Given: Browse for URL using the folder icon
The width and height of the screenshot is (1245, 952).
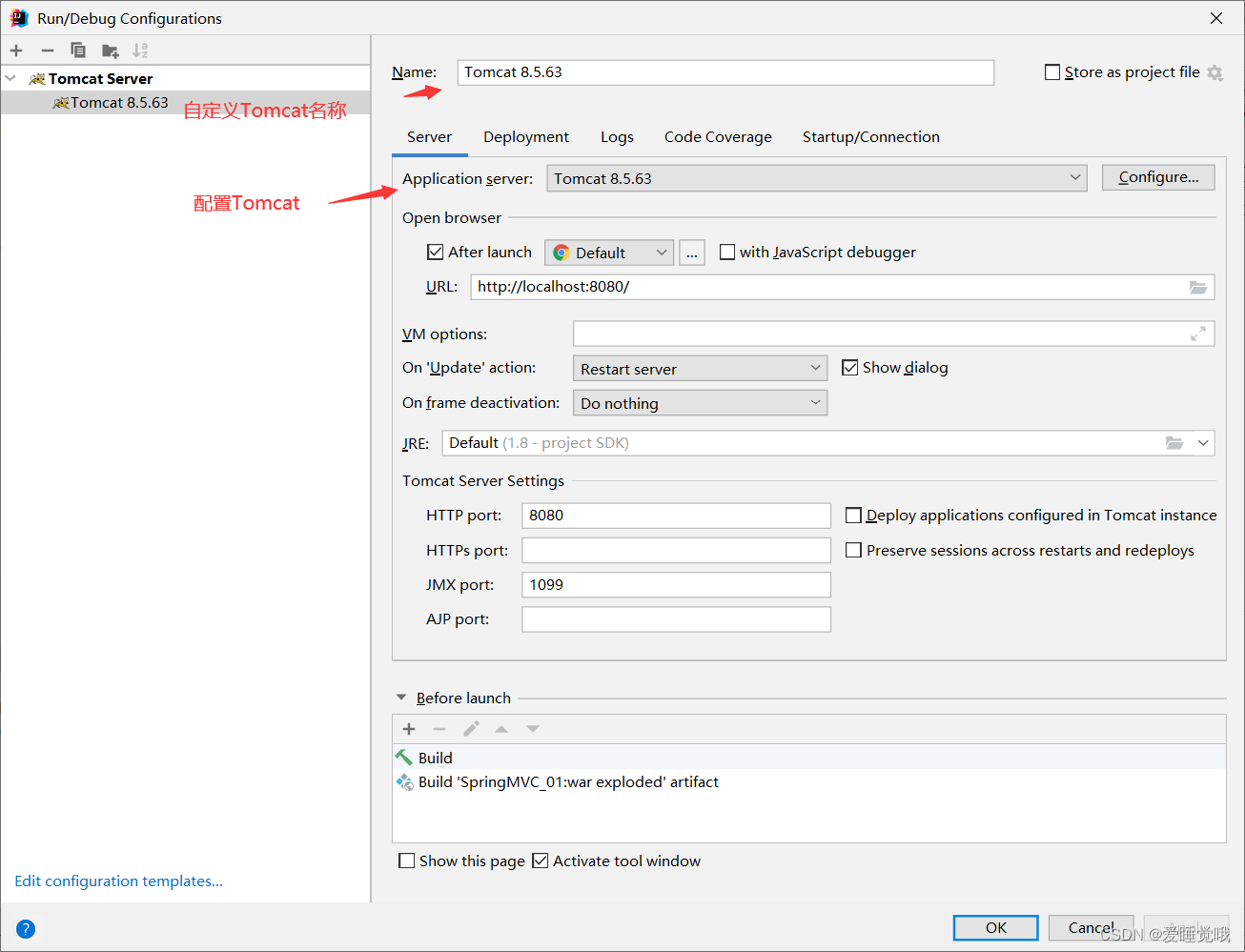Looking at the screenshot, I should 1198,287.
